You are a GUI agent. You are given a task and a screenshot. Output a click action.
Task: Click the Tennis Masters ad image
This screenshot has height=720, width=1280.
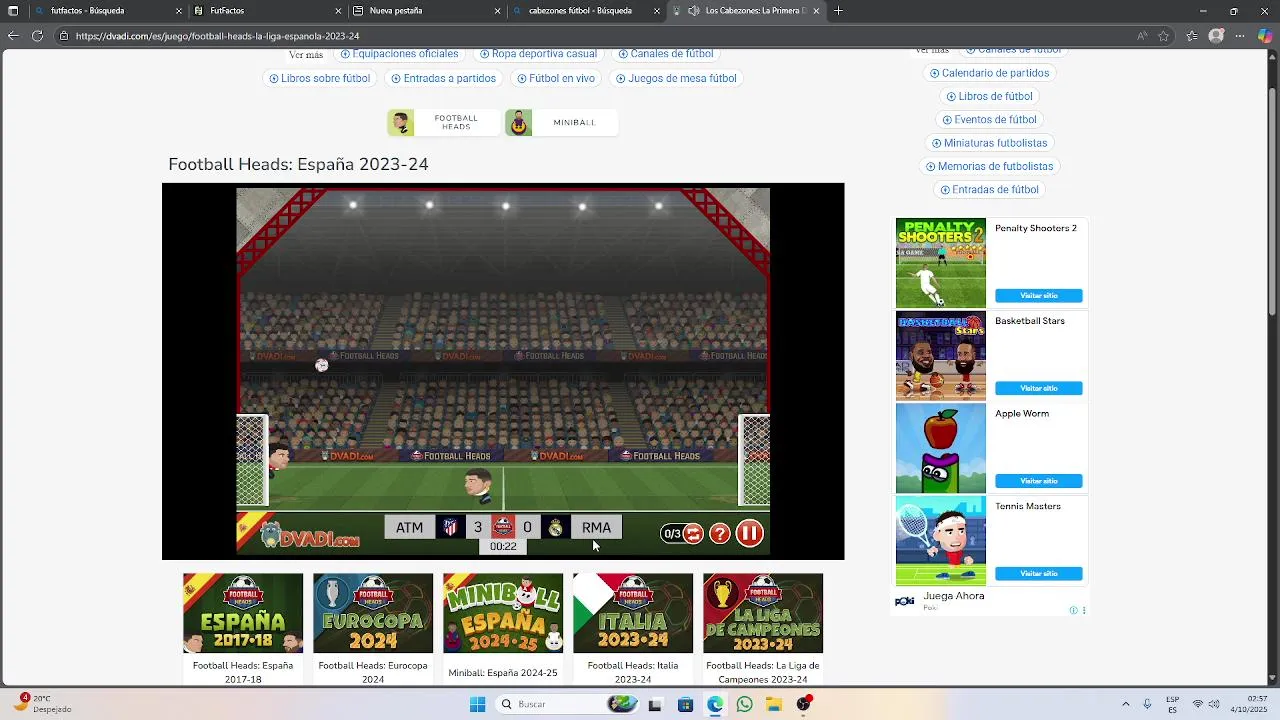[x=941, y=541]
